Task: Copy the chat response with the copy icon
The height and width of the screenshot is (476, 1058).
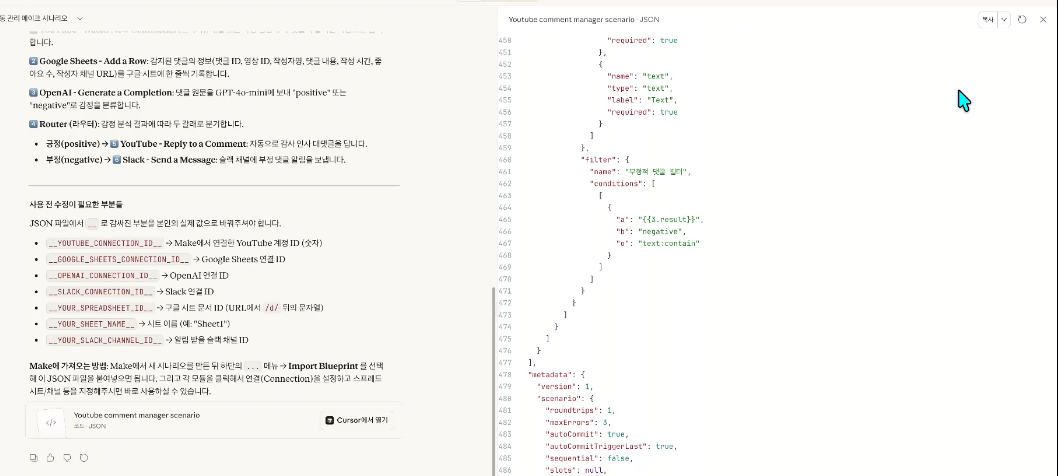Action: click(34, 458)
